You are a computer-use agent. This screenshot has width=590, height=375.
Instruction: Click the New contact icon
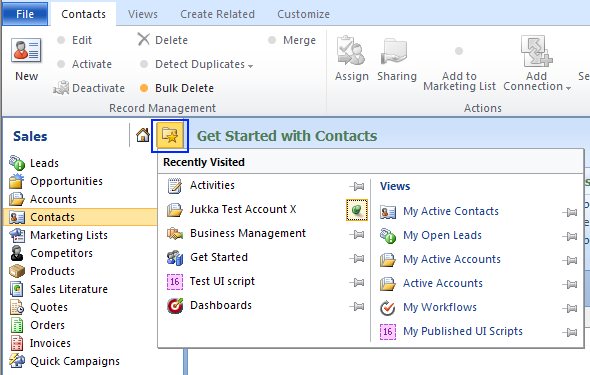(26, 50)
